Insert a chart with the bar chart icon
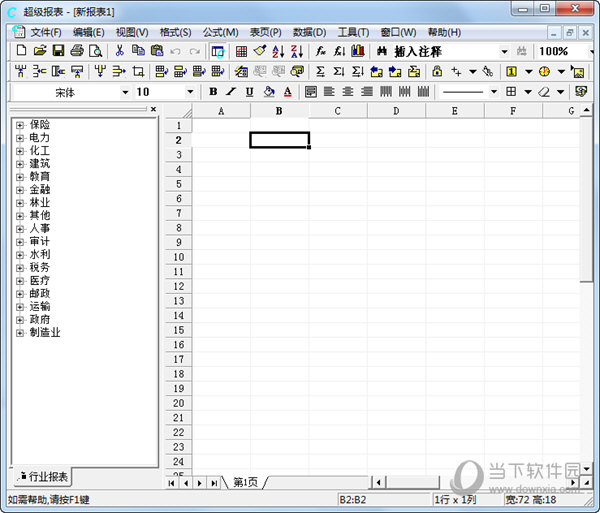600x513 pixels. click(x=358, y=51)
